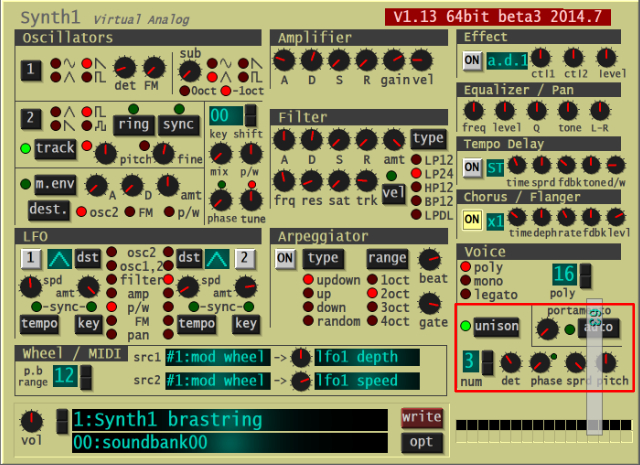The height and width of the screenshot is (465, 640).
Task: Select the arpeggiator random mode
Action: click(x=308, y=321)
